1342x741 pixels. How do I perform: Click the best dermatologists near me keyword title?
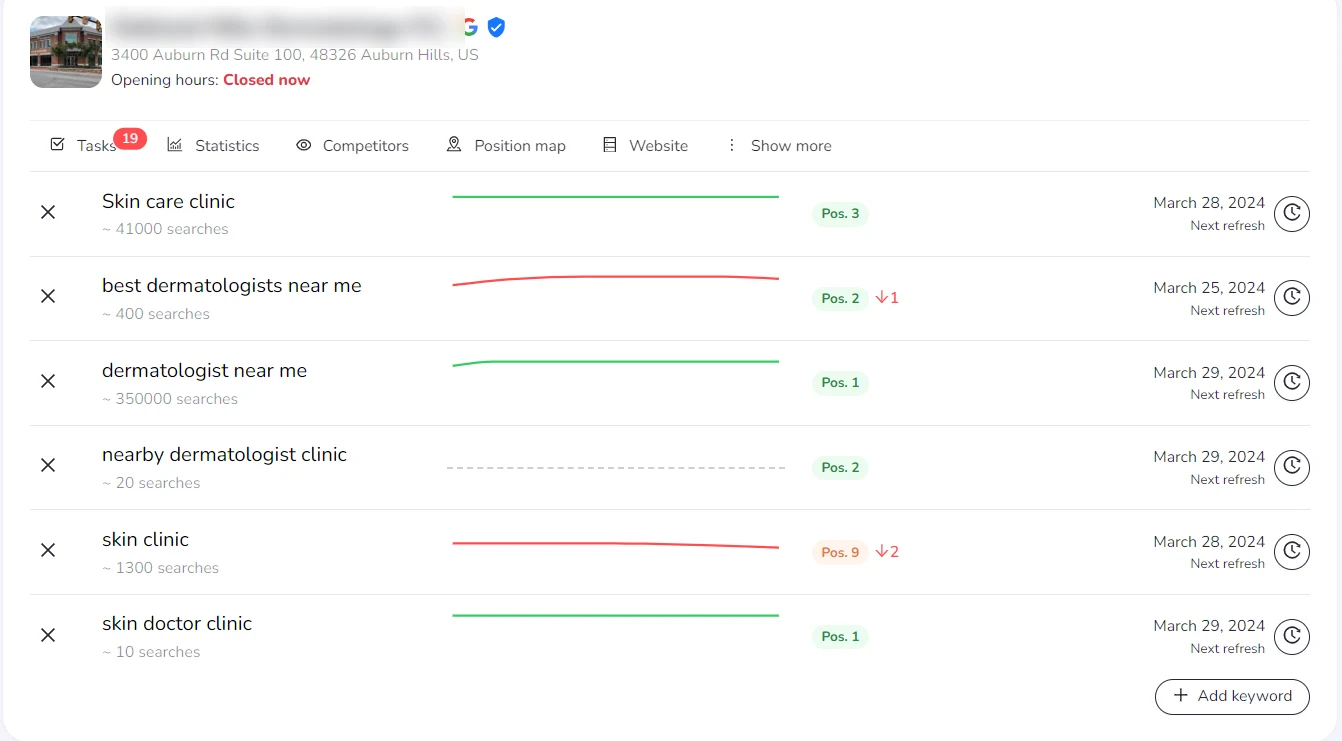coord(232,286)
